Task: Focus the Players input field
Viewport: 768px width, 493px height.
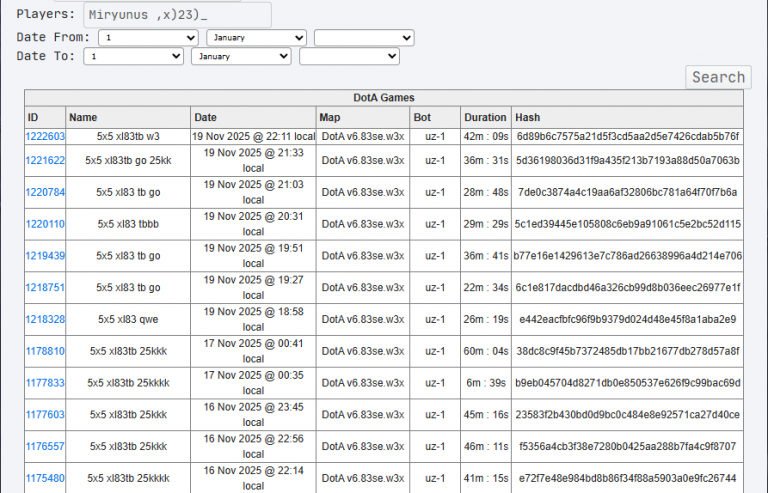Action: point(177,15)
